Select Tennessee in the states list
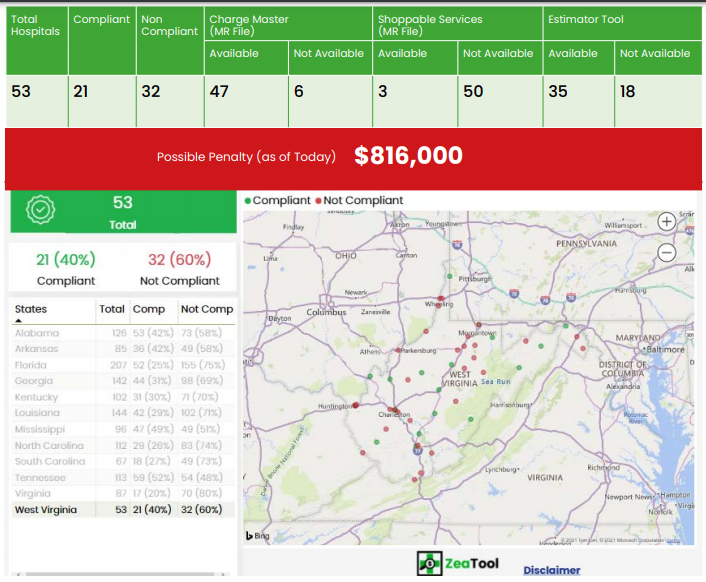The width and height of the screenshot is (706, 582). click(40, 477)
